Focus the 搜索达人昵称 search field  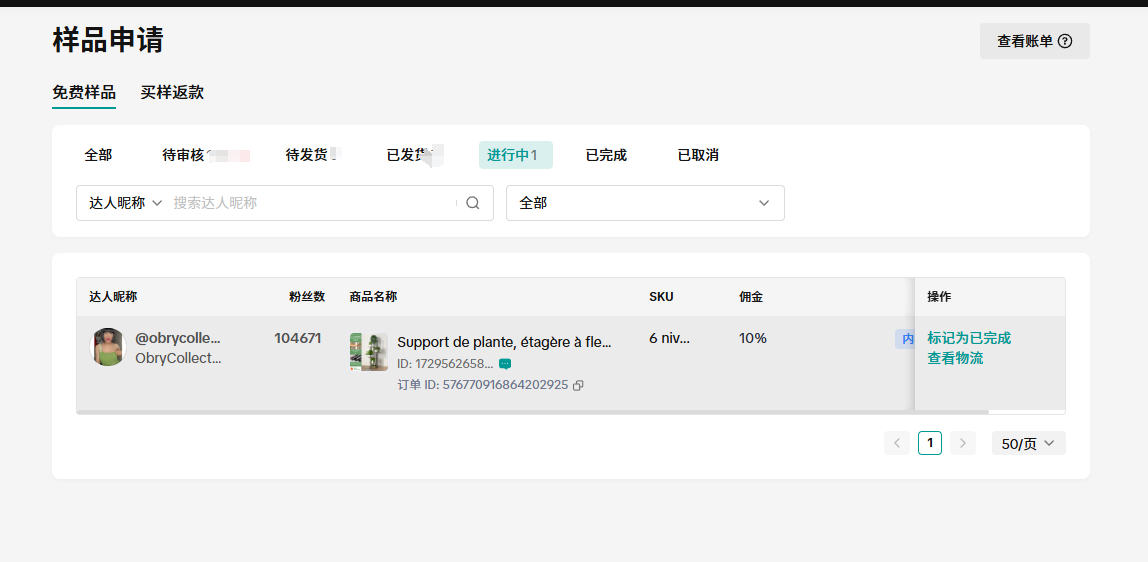[312, 203]
